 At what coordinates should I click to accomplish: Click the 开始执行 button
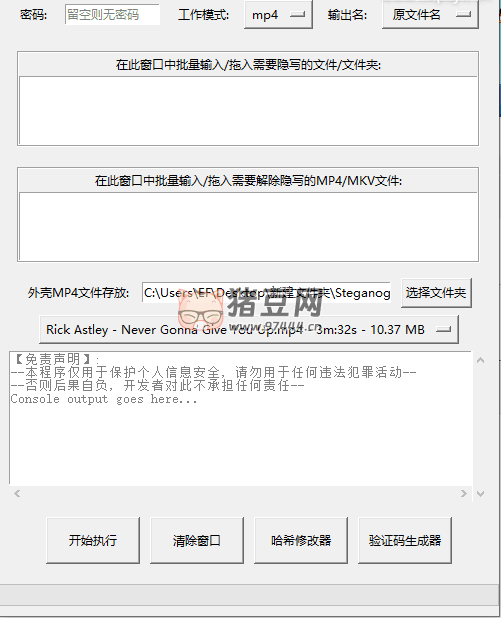93,540
